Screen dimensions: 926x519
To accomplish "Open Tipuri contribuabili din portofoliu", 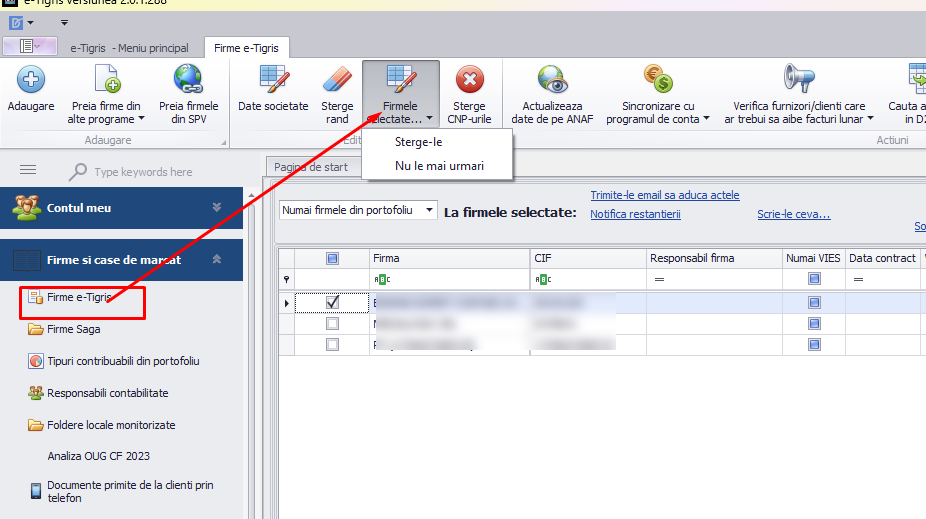I will click(114, 361).
